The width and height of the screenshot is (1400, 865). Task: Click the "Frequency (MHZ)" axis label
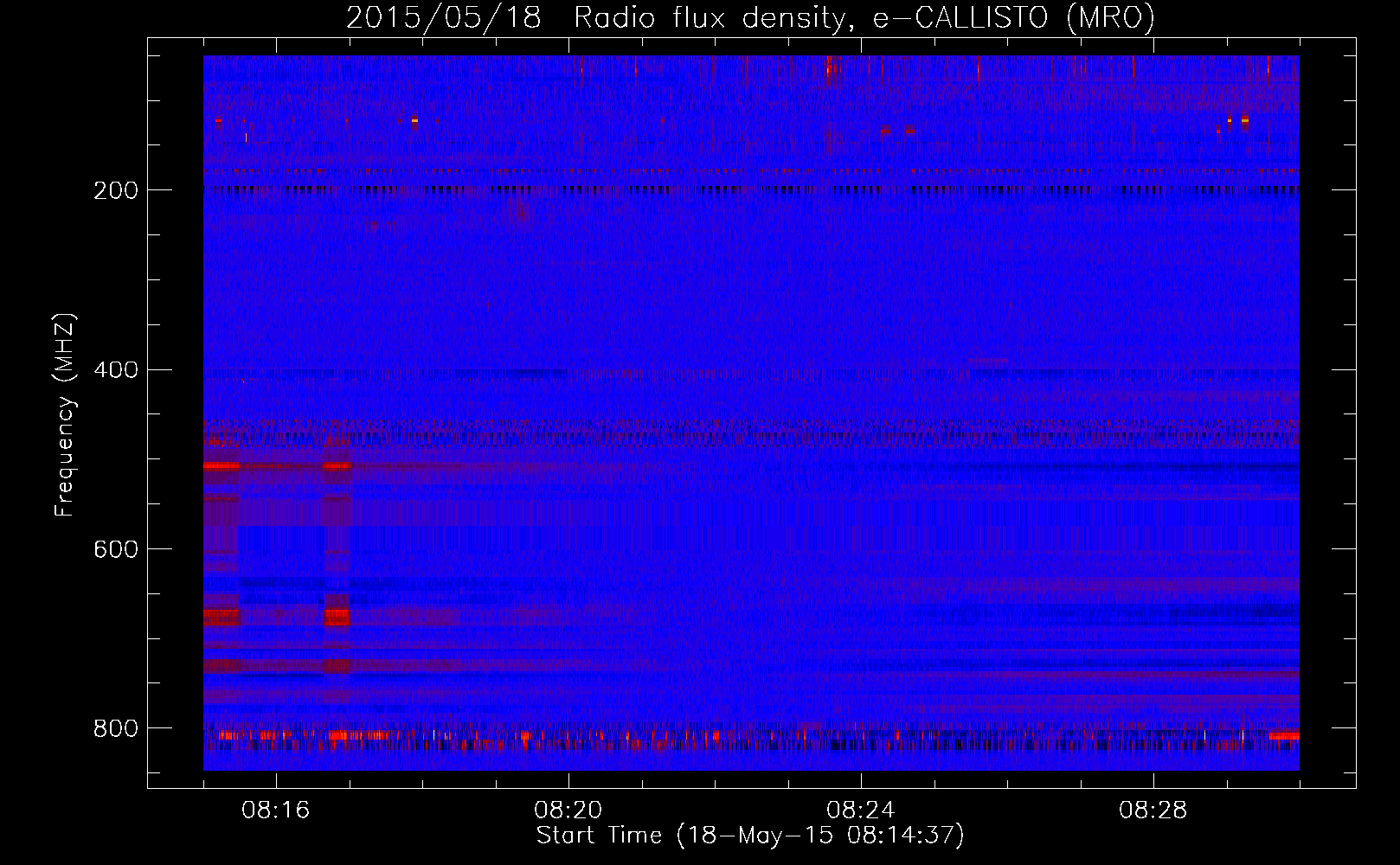65,415
